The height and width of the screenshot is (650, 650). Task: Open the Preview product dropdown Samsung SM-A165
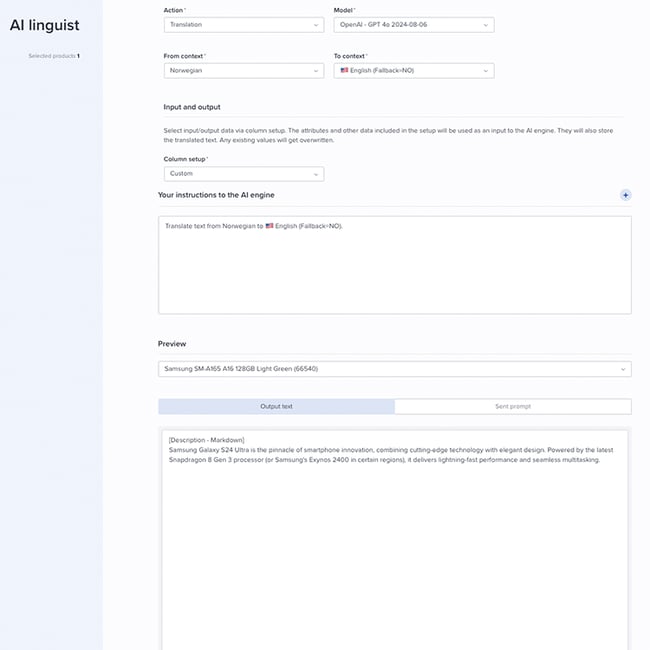(x=395, y=369)
